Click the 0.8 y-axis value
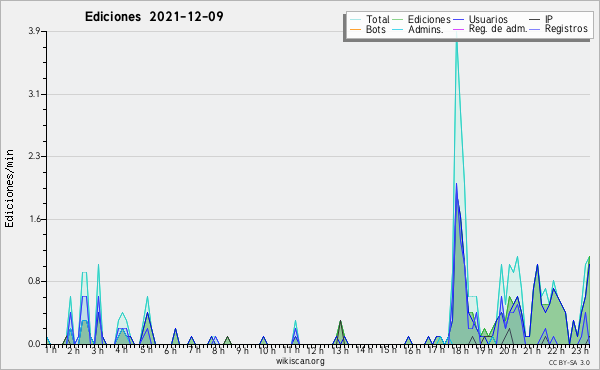This screenshot has width=600, height=370. 35,281
